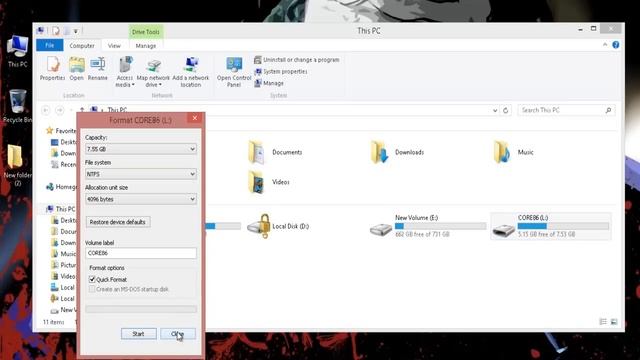Viewport: 640px width, 360px height.
Task: Switch to details view icon
Action: 603,322
